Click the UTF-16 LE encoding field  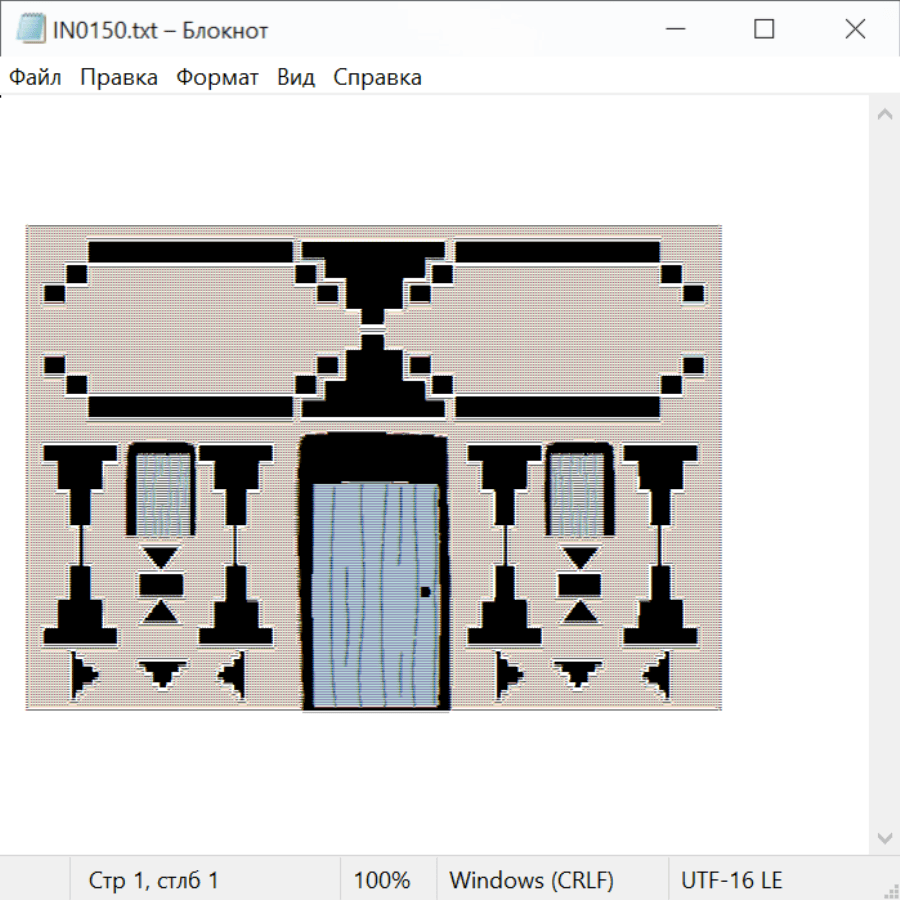pyautogui.click(x=731, y=881)
